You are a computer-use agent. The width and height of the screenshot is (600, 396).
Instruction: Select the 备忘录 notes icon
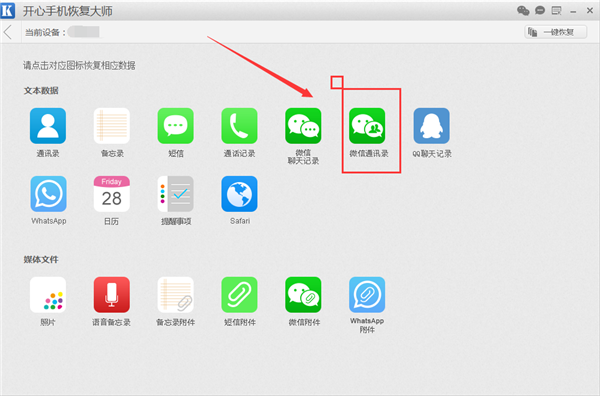click(112, 126)
